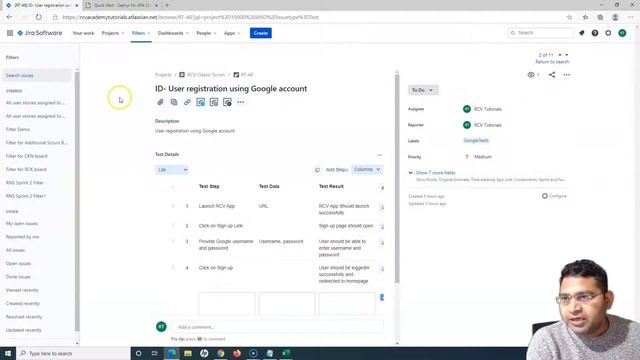640x360 pixels.
Task: Click the icon left of Add Steps
Action: click(x=317, y=170)
